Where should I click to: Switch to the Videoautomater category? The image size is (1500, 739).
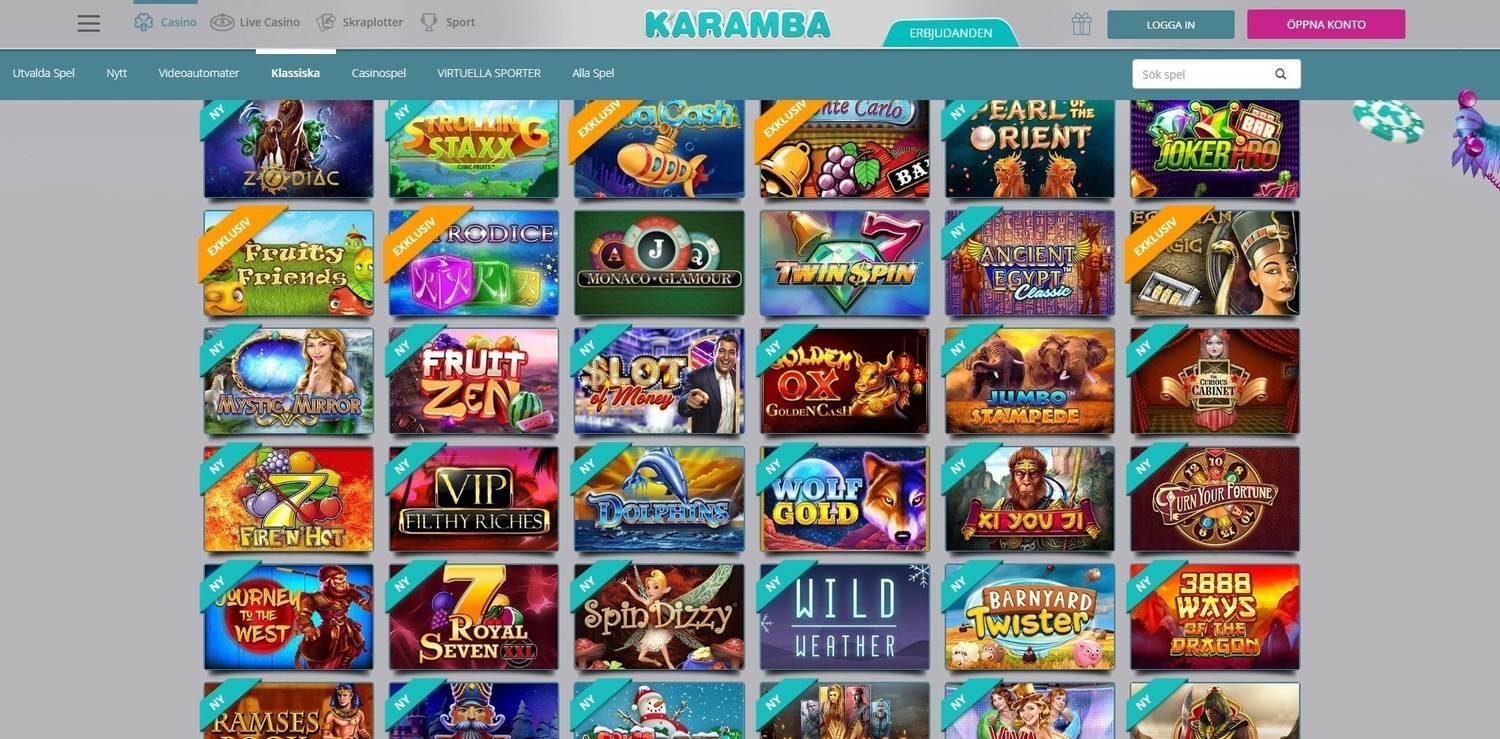click(199, 73)
